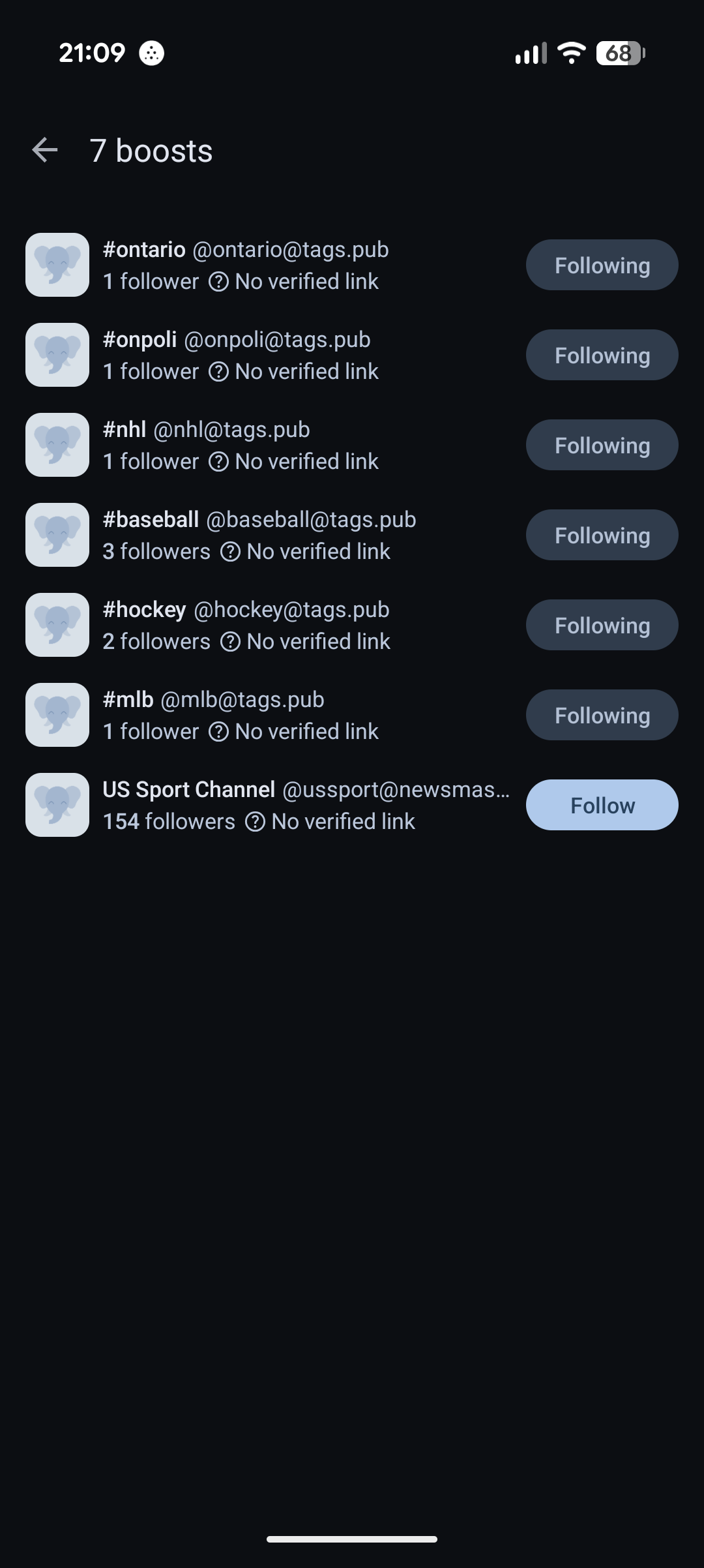Image resolution: width=704 pixels, height=1568 pixels.
Task: Toggle Following for #hockey
Action: (602, 625)
